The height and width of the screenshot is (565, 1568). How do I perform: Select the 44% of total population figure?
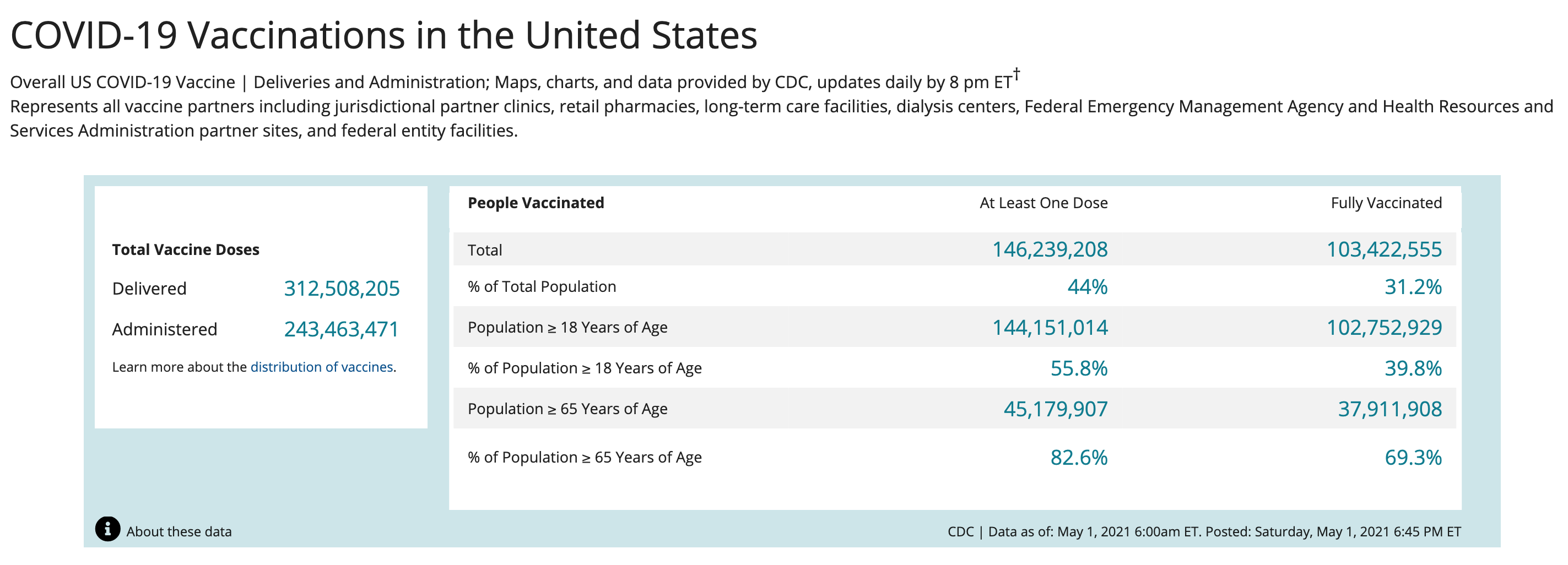1087,286
